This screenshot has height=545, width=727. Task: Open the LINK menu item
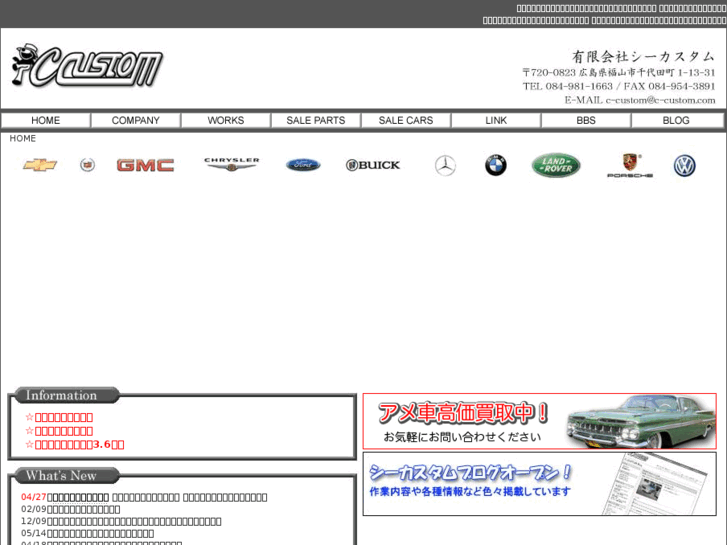pyautogui.click(x=496, y=121)
